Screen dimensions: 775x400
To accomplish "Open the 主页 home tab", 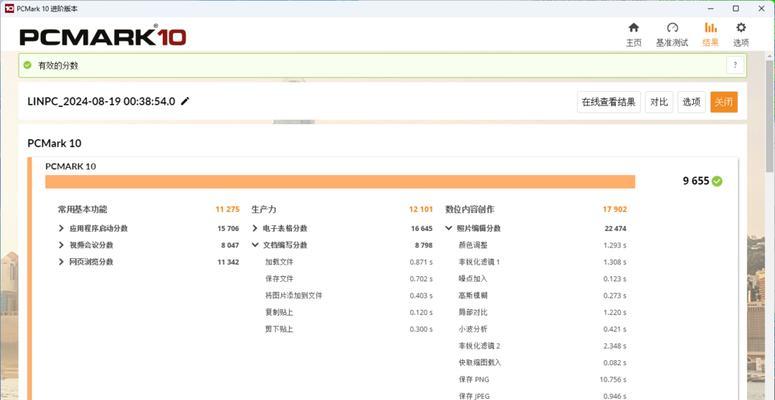I will (x=634, y=35).
